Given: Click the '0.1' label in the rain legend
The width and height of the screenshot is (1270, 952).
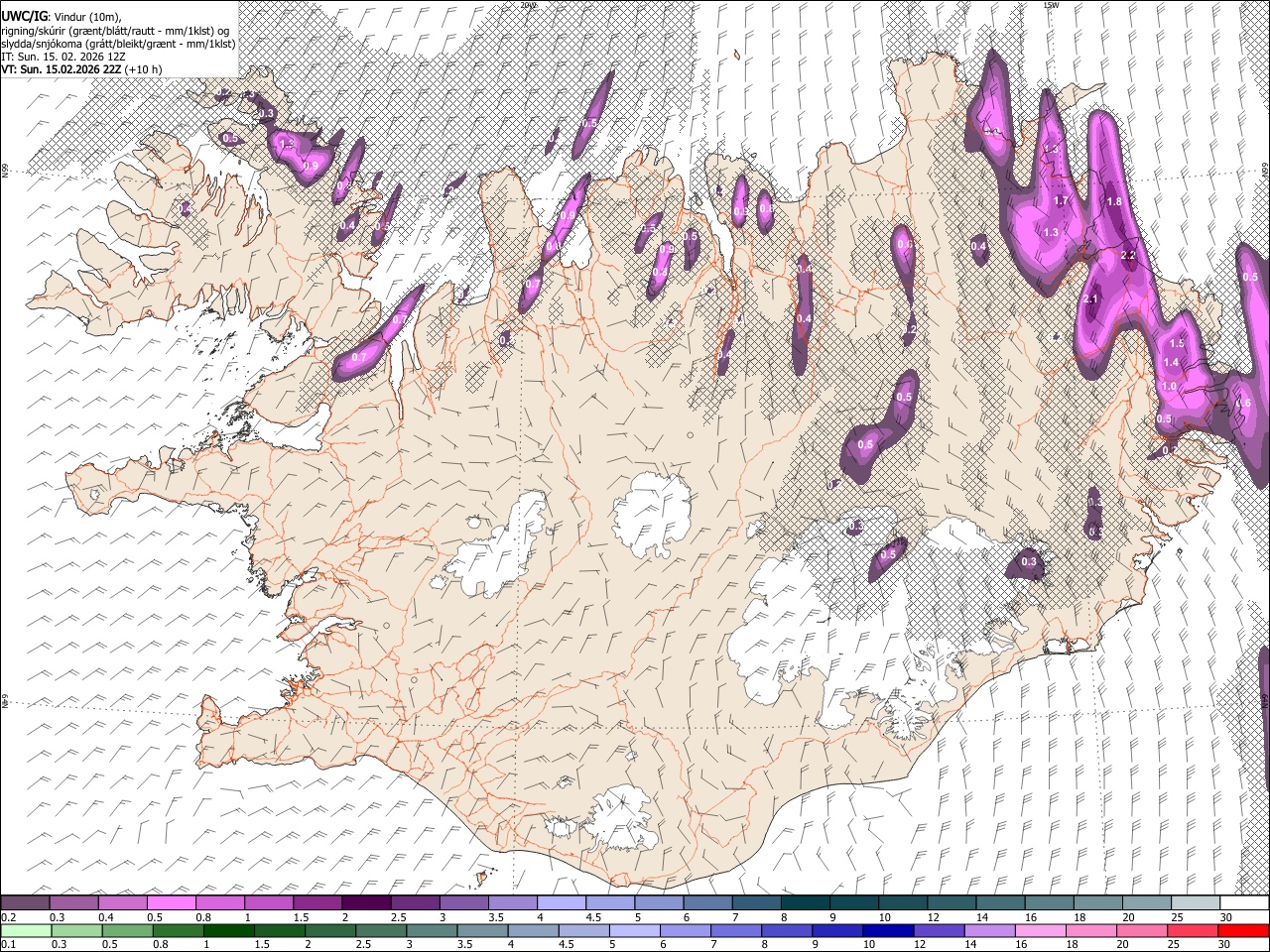Looking at the screenshot, I should (7, 945).
